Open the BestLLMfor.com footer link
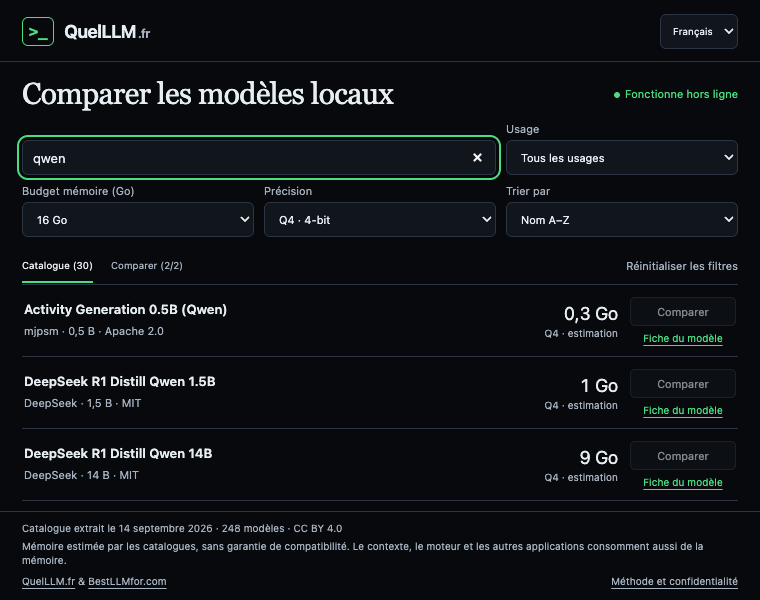 (127, 582)
